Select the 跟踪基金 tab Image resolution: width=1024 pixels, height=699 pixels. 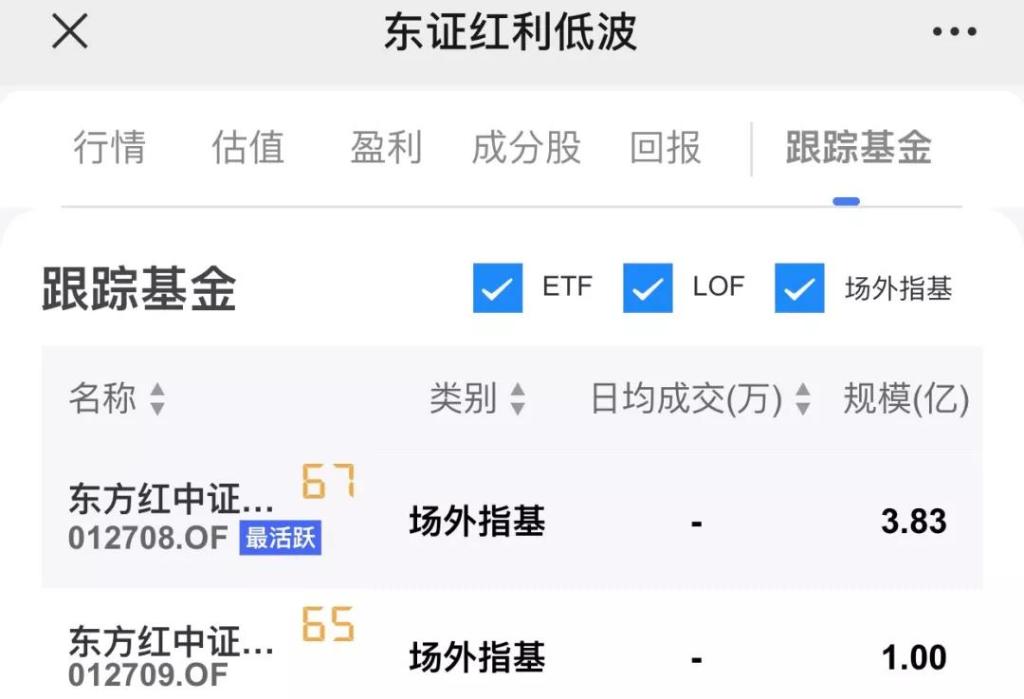pos(858,147)
